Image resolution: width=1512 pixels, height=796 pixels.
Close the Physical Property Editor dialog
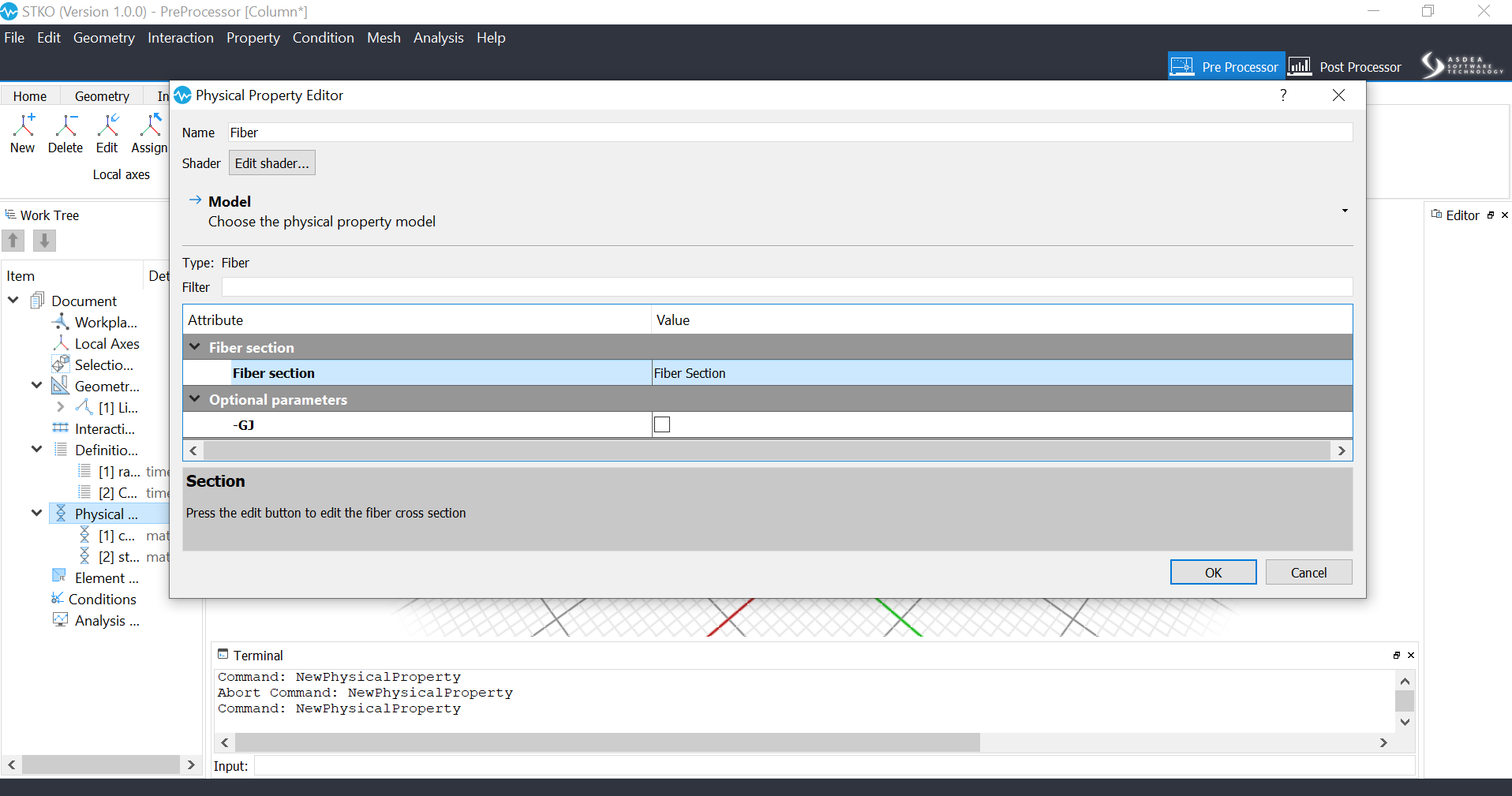(x=1338, y=95)
